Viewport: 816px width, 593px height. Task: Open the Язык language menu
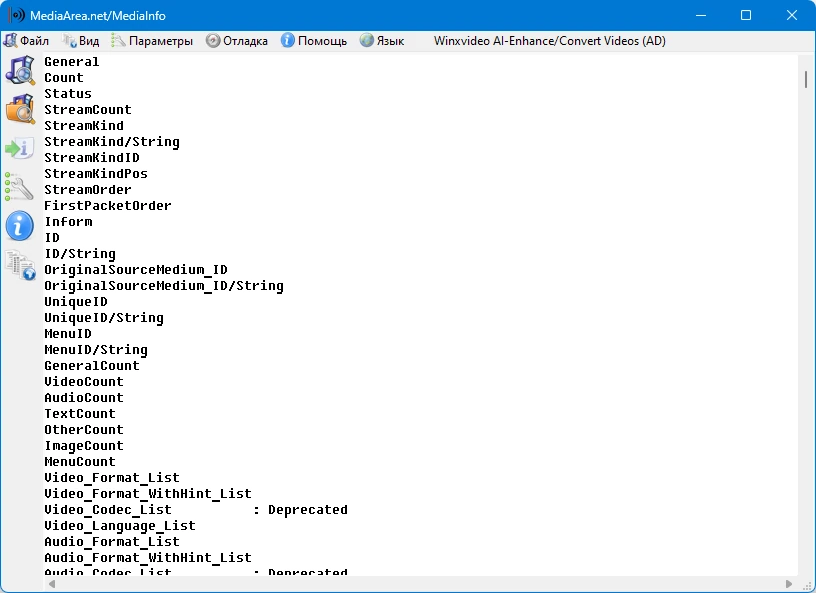click(x=382, y=41)
